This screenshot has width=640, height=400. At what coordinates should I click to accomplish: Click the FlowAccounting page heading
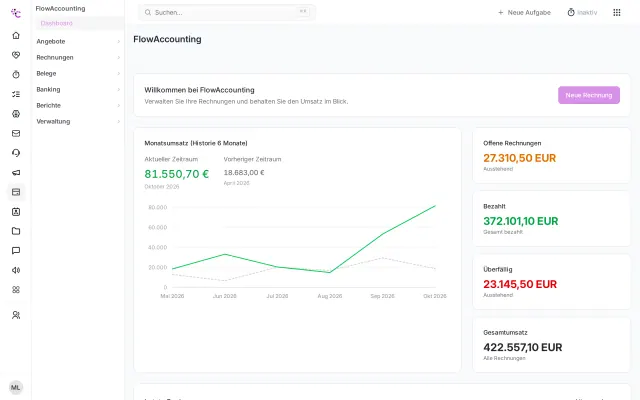167,39
